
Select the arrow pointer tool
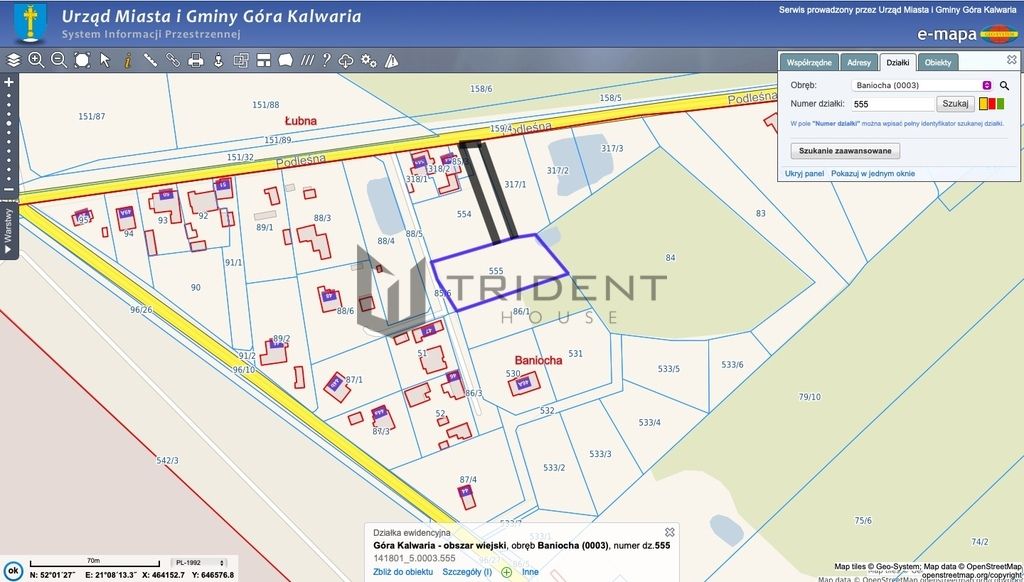pyautogui.click(x=104, y=61)
